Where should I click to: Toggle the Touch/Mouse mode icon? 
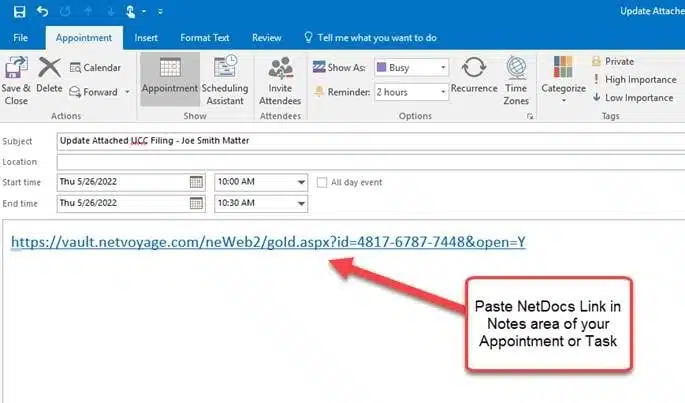130,11
